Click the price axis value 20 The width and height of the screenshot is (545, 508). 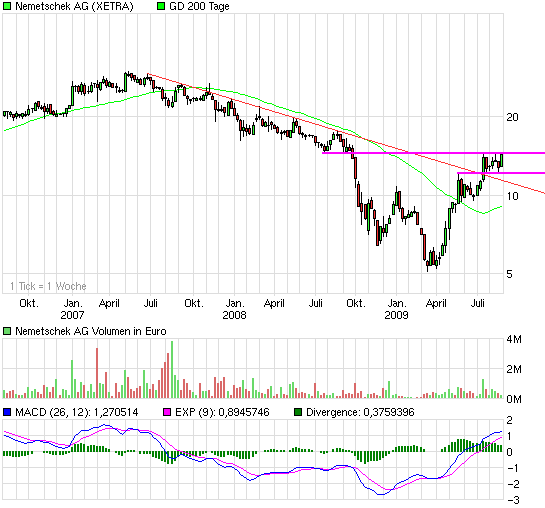[512, 117]
